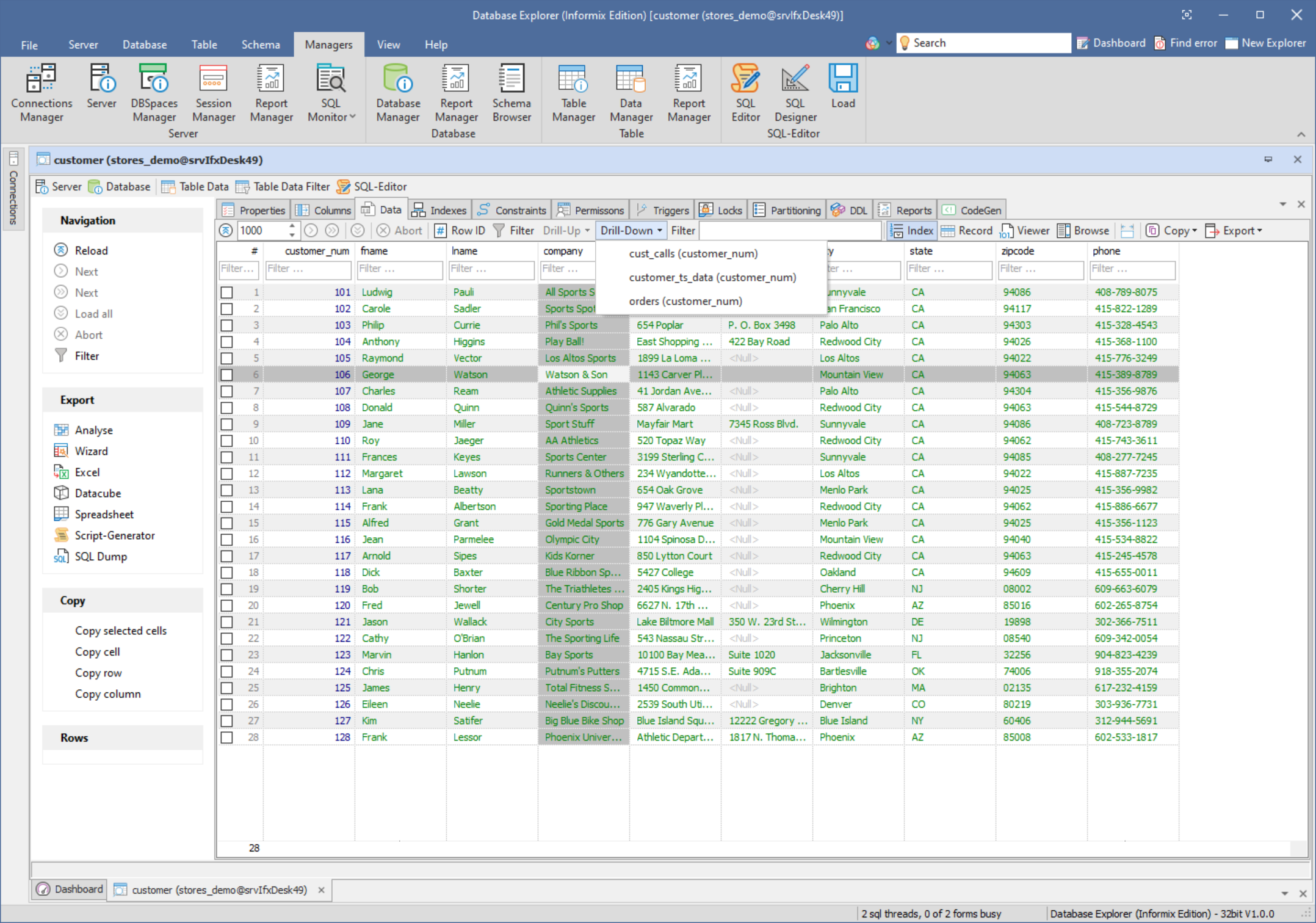1316x923 pixels.
Task: Click the toolbar Filter text field
Action: (790, 231)
